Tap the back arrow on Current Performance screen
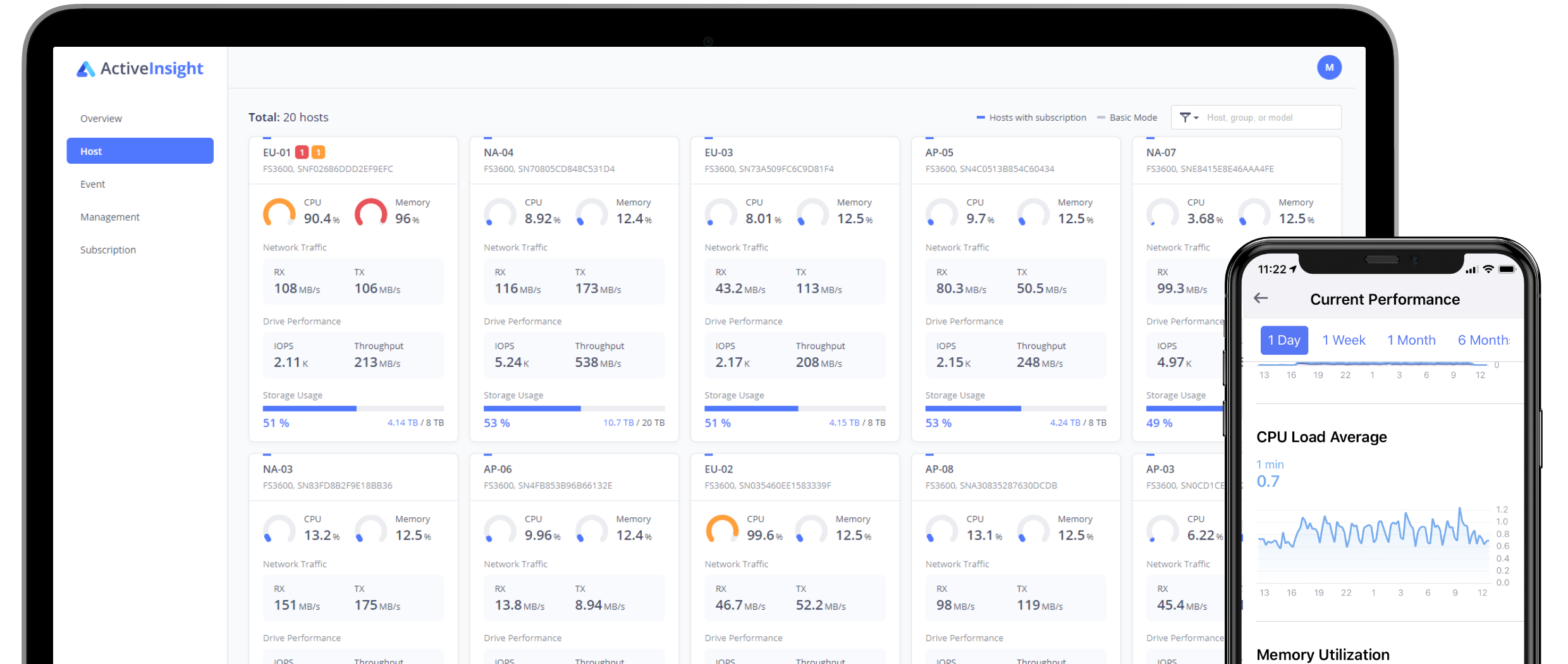Screen dimensions: 1568x664 1261,298
